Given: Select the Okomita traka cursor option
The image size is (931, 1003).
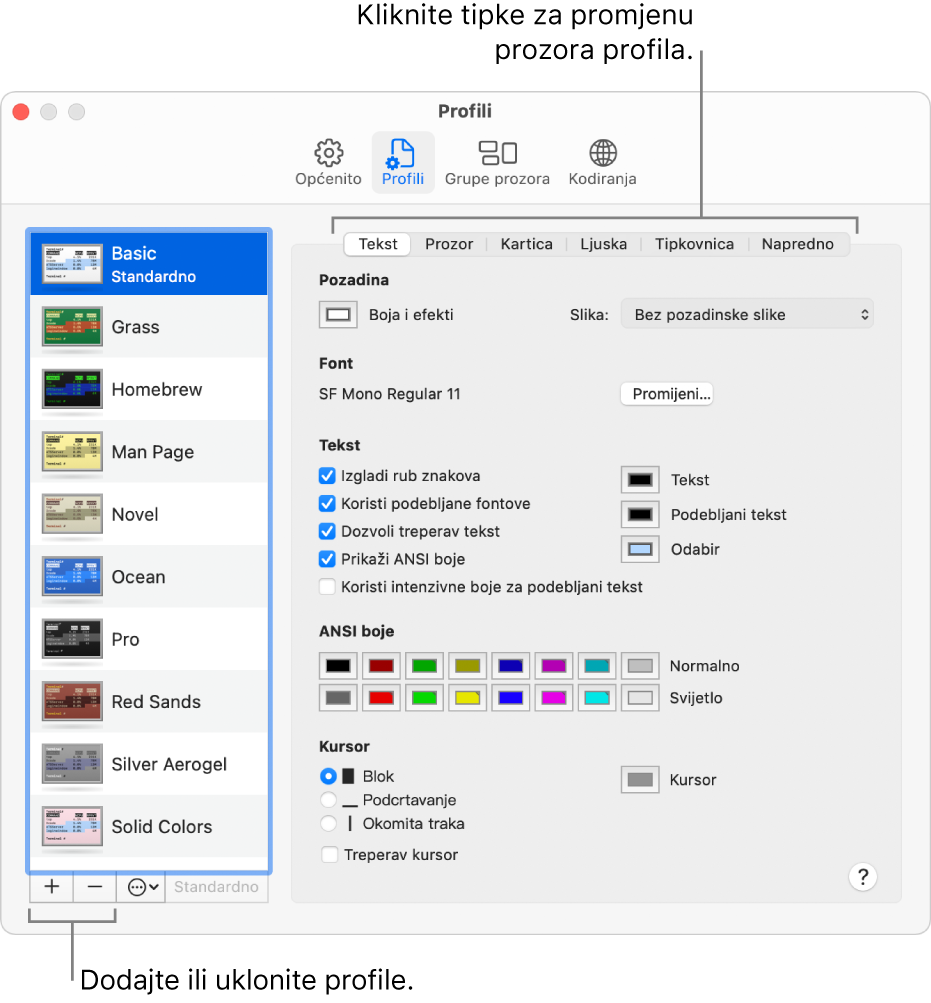Looking at the screenshot, I should pos(328,823).
